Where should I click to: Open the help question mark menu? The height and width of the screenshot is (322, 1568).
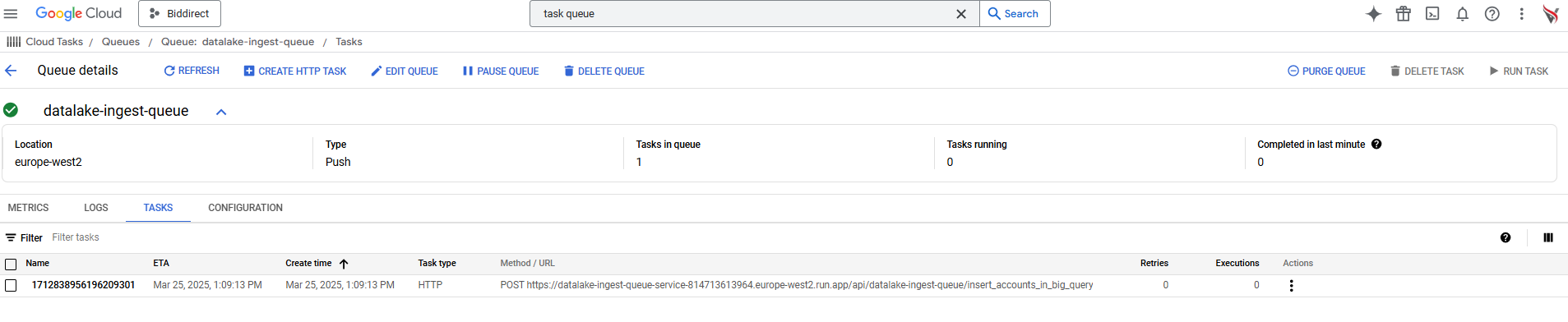pyautogui.click(x=1492, y=14)
